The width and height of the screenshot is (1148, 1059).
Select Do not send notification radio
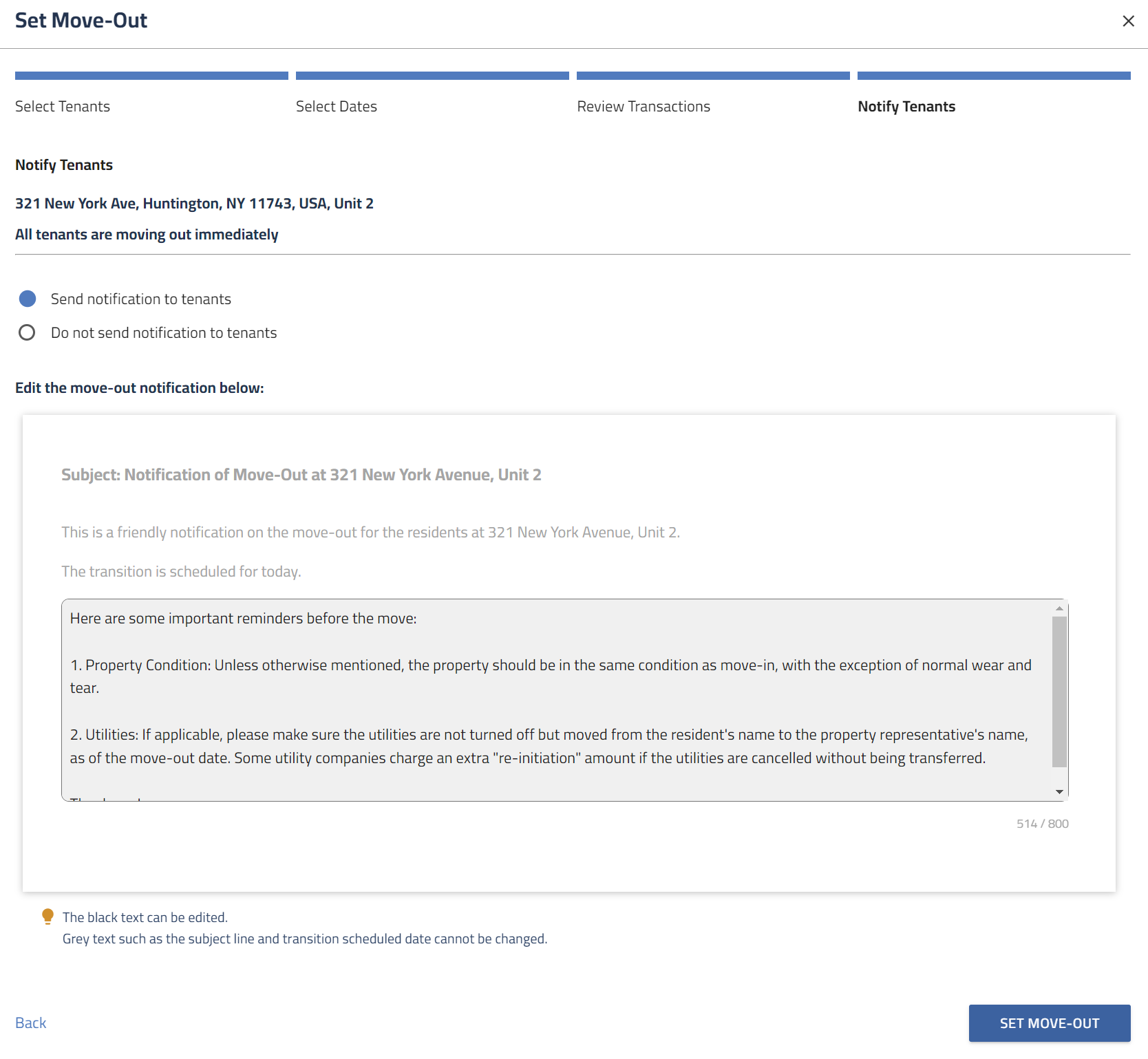point(27,333)
